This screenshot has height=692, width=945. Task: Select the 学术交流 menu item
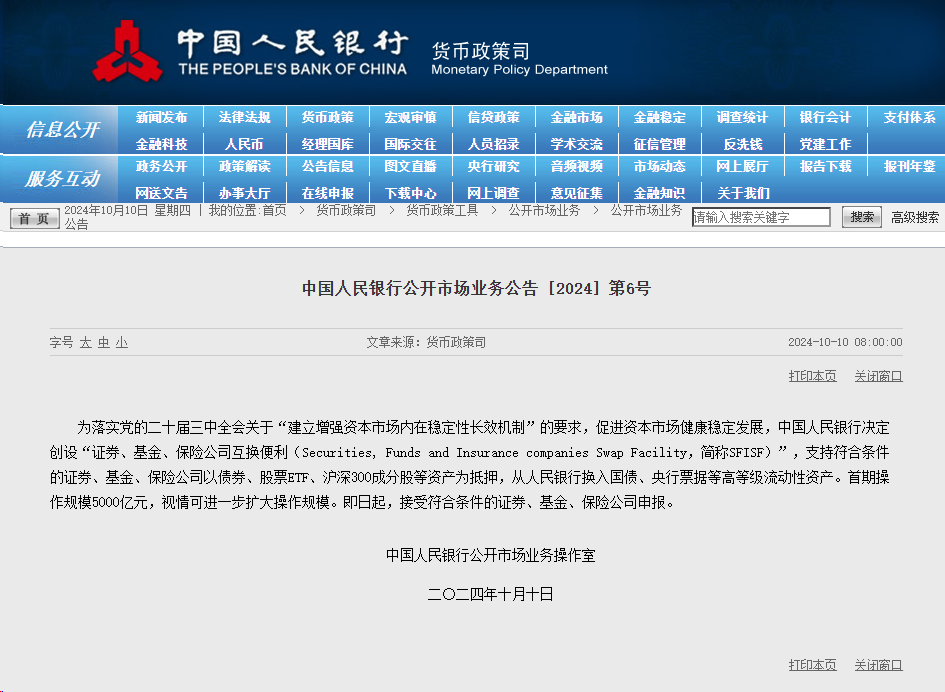click(577, 144)
